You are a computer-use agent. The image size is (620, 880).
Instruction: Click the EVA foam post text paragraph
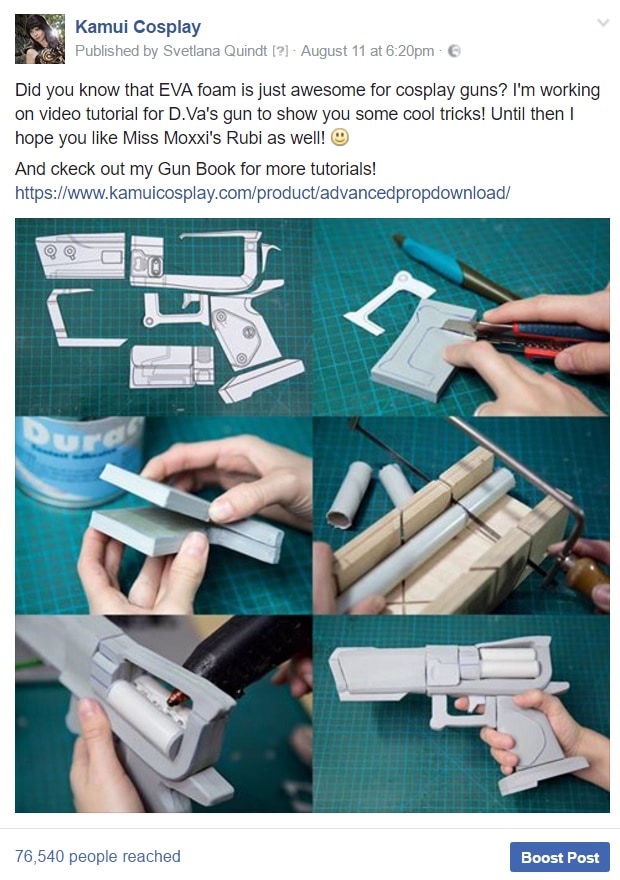coord(307,114)
